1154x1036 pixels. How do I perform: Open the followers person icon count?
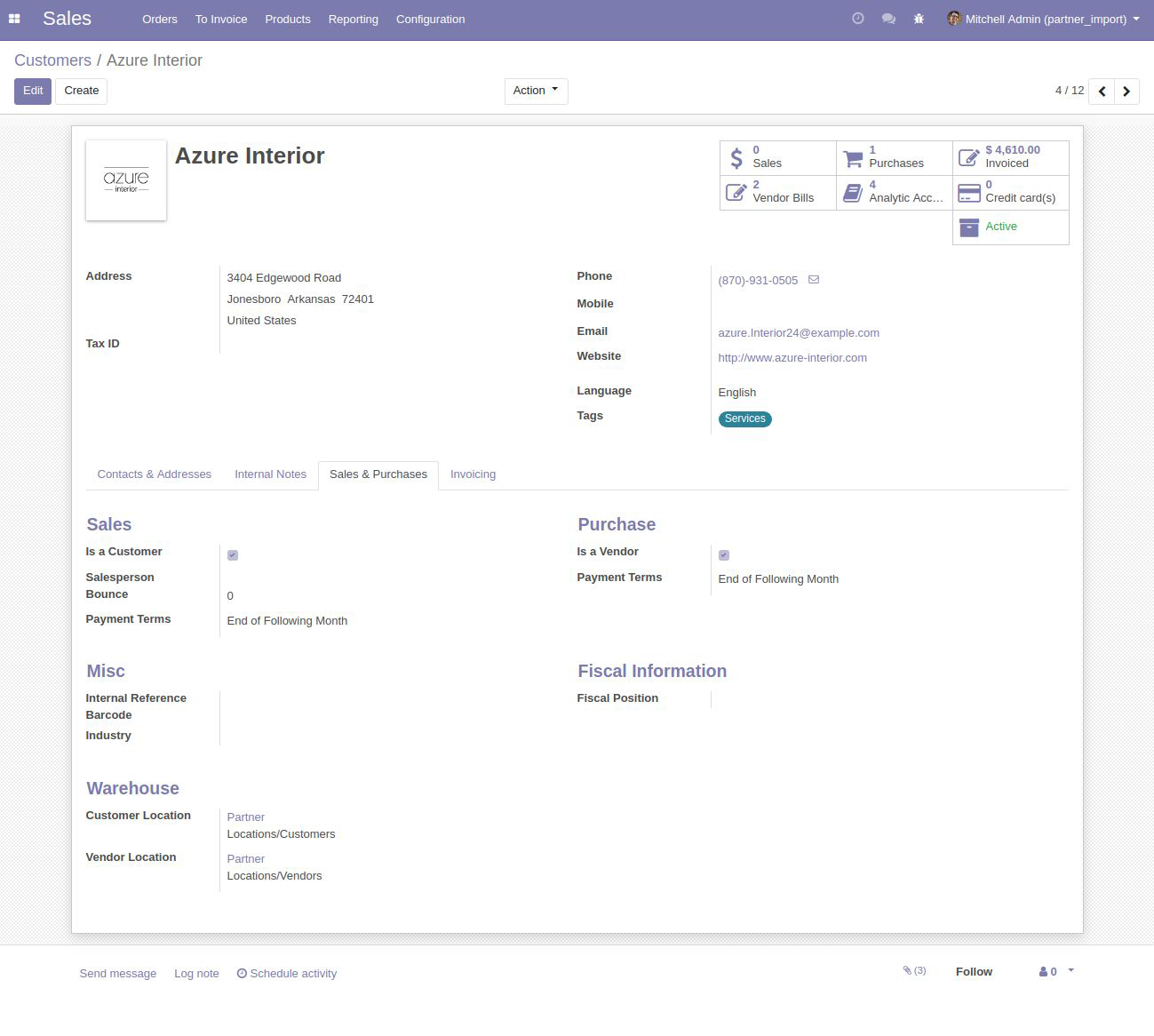(1048, 972)
